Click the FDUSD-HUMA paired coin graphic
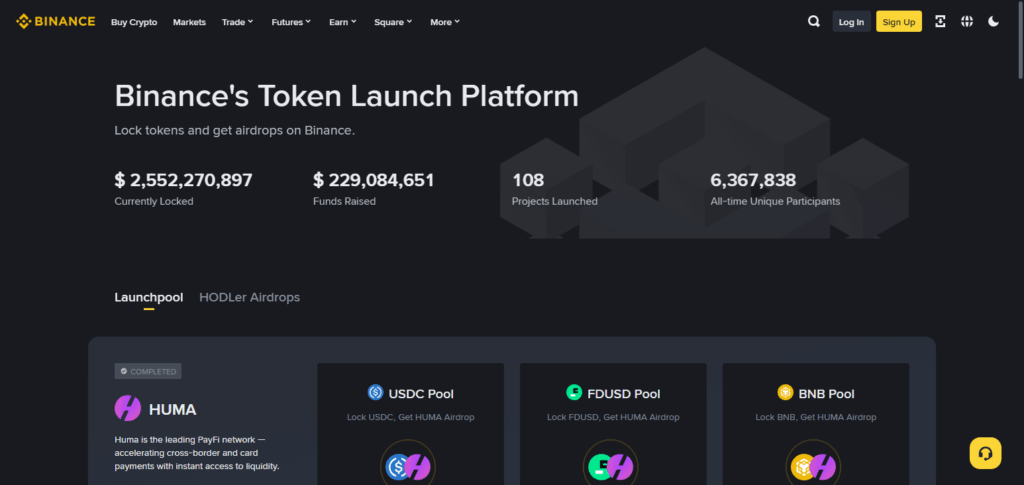The image size is (1024, 485). (x=611, y=466)
